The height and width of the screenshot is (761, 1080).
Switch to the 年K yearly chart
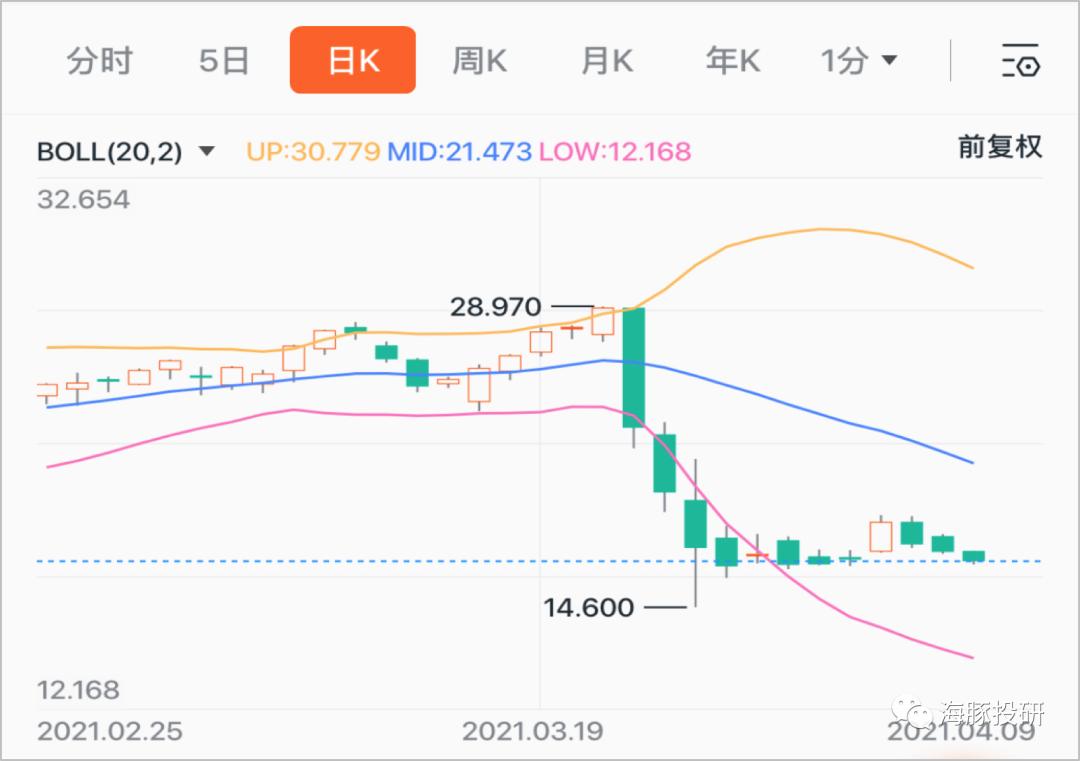(732, 61)
